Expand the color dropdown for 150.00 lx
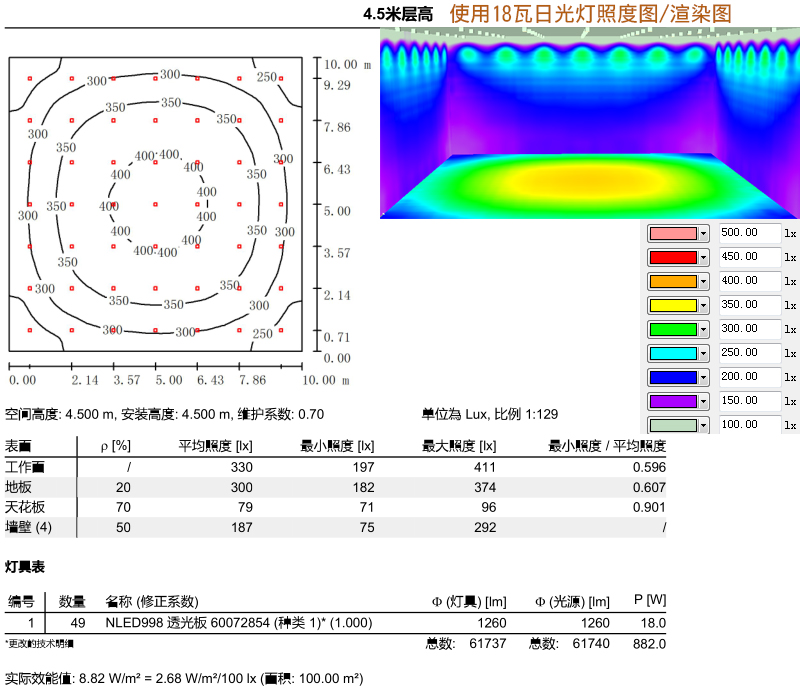Viewport: 800px width, 690px height. (x=704, y=402)
